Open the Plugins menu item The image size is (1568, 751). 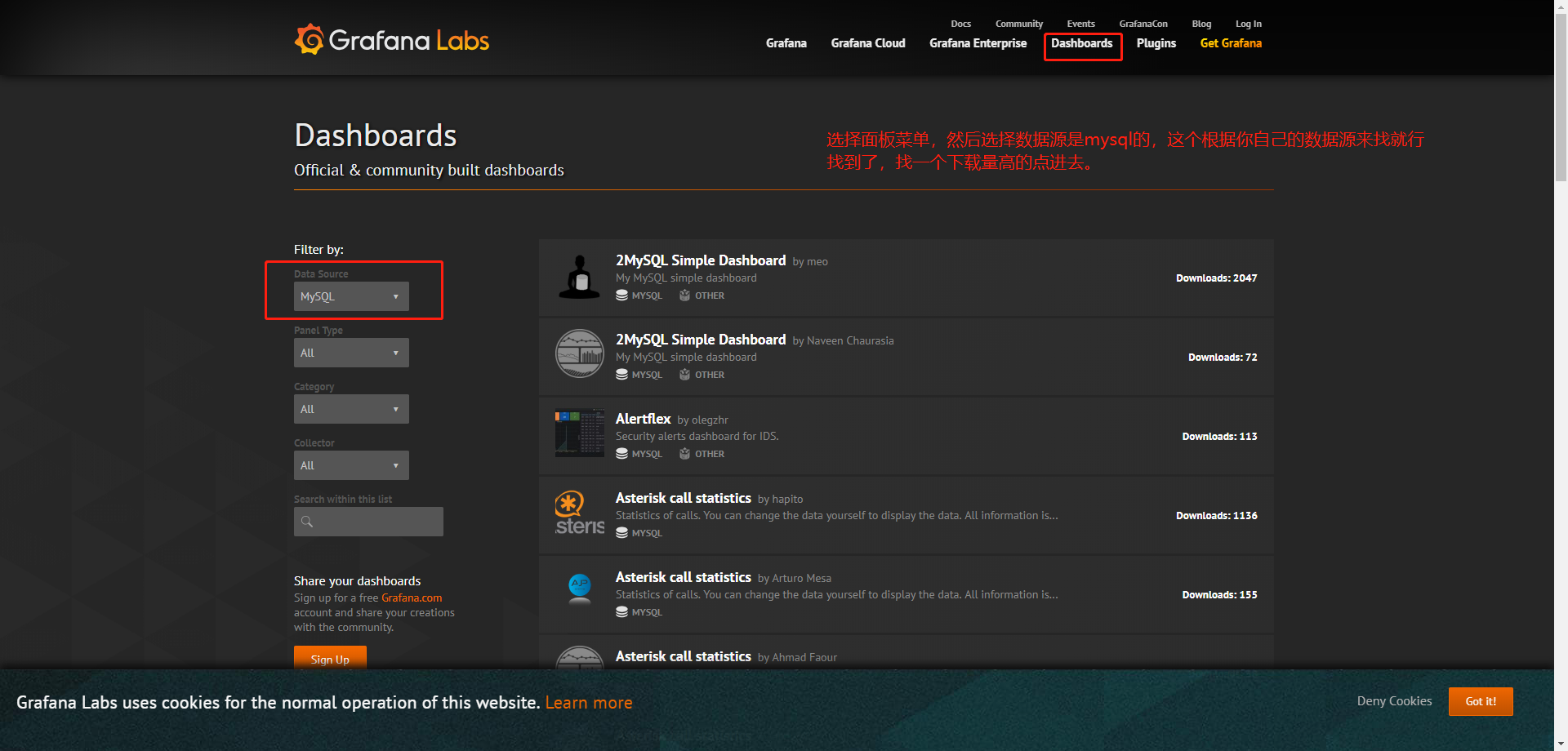point(1156,43)
